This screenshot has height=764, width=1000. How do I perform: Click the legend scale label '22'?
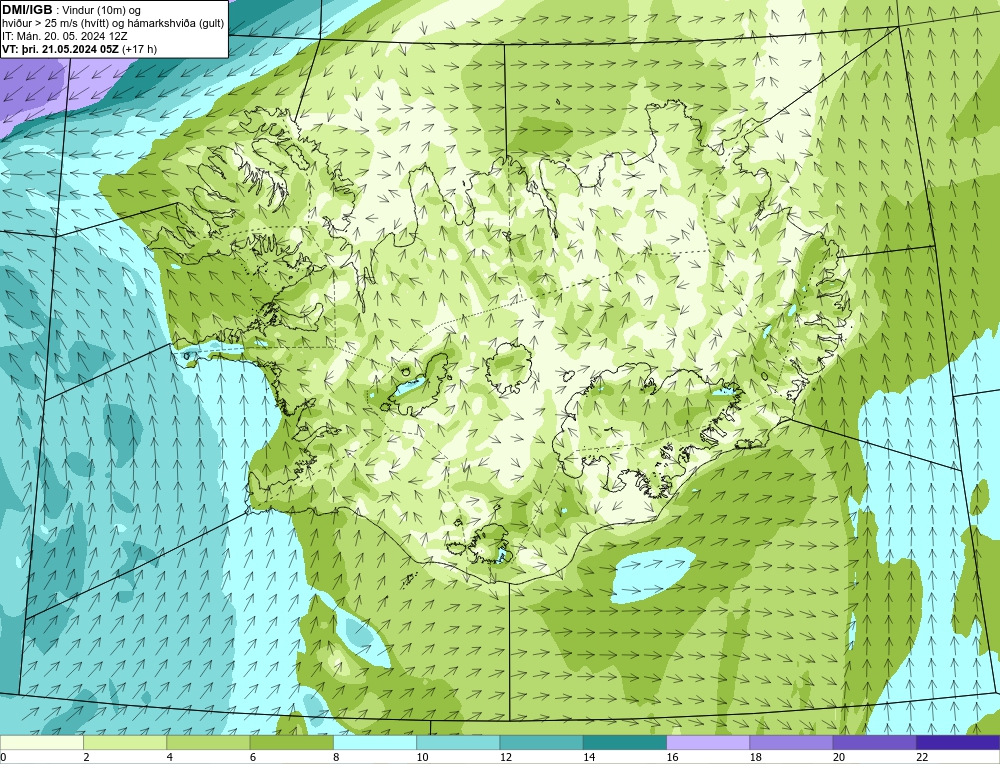pyautogui.click(x=922, y=757)
